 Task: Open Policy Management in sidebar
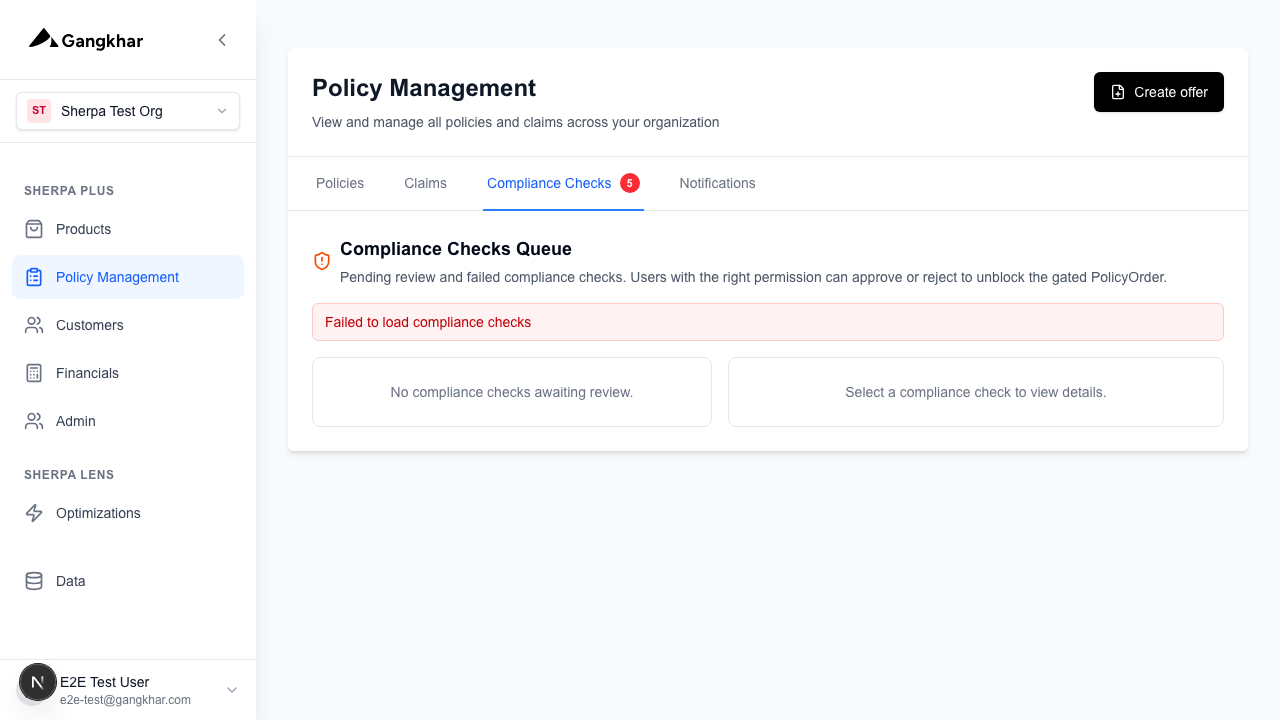click(128, 277)
